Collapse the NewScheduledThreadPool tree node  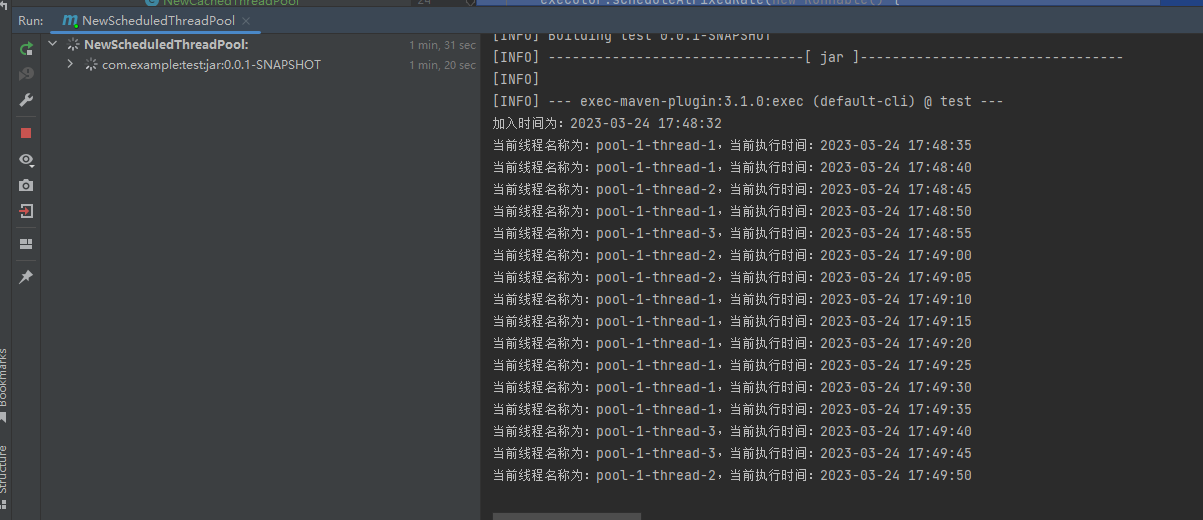53,44
